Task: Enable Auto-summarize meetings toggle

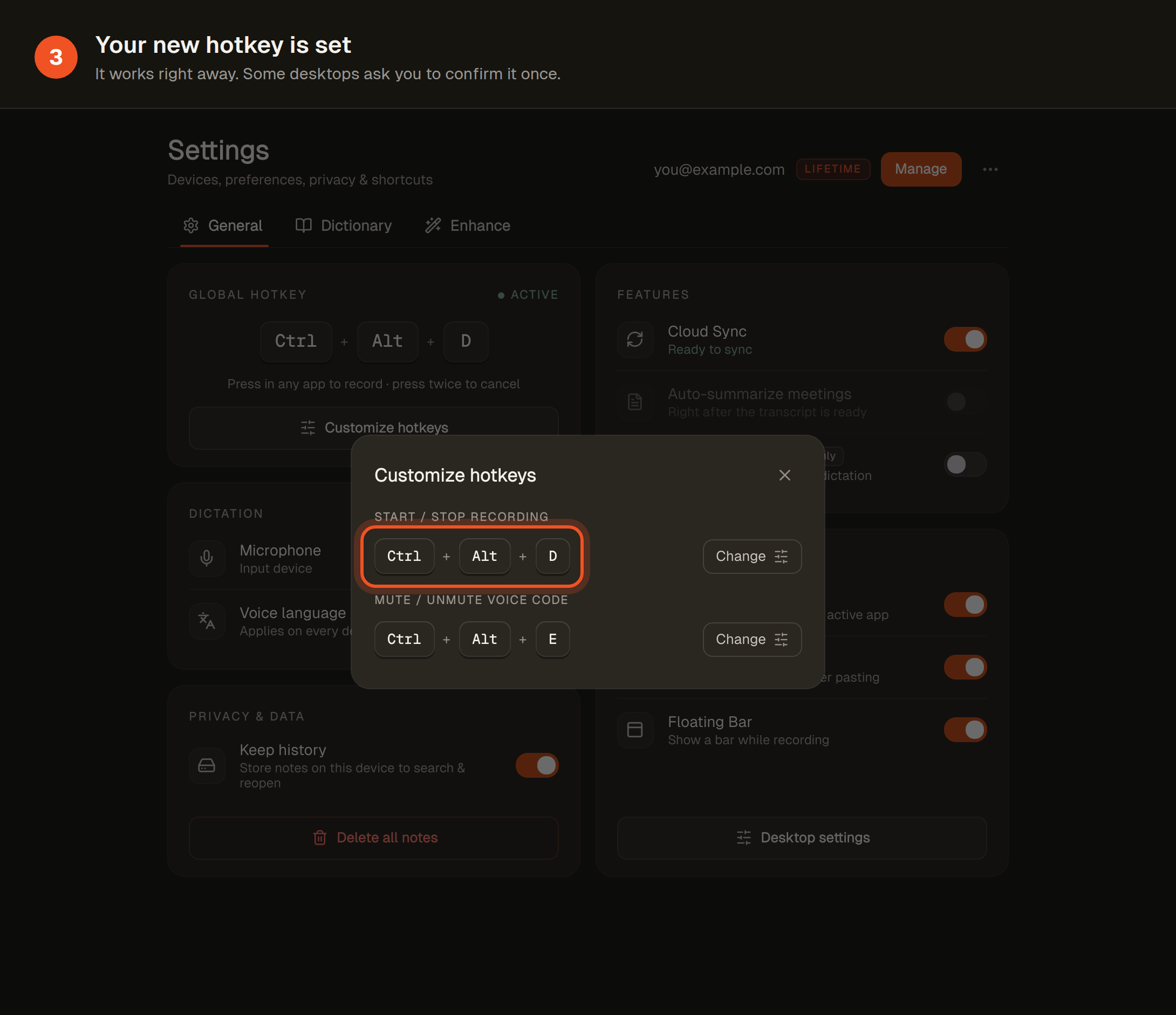Action: (x=965, y=402)
